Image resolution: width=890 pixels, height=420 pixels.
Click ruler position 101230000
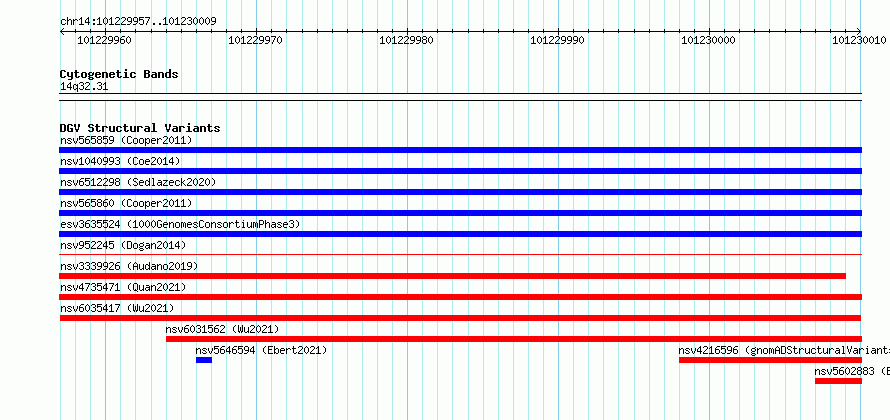pyautogui.click(x=708, y=40)
